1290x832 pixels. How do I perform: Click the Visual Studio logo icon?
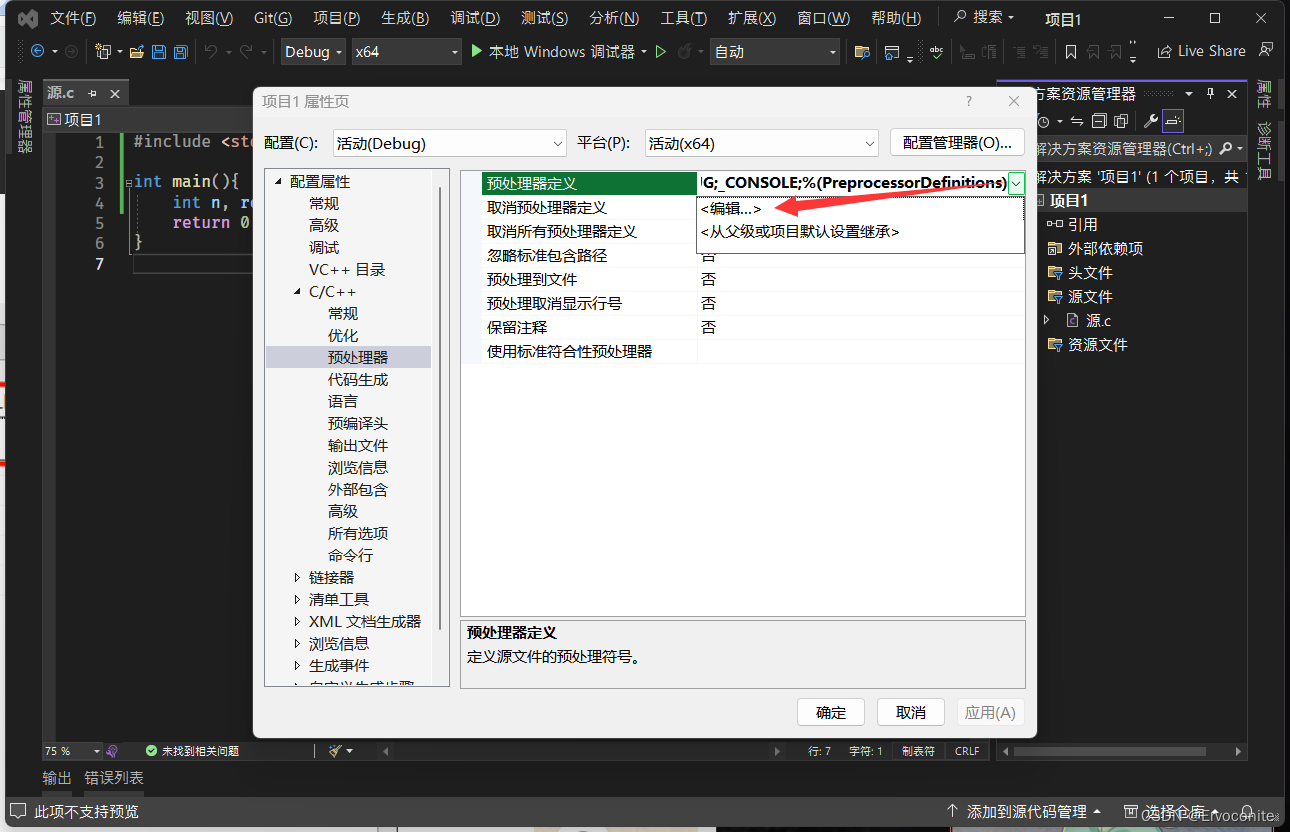tap(28, 18)
